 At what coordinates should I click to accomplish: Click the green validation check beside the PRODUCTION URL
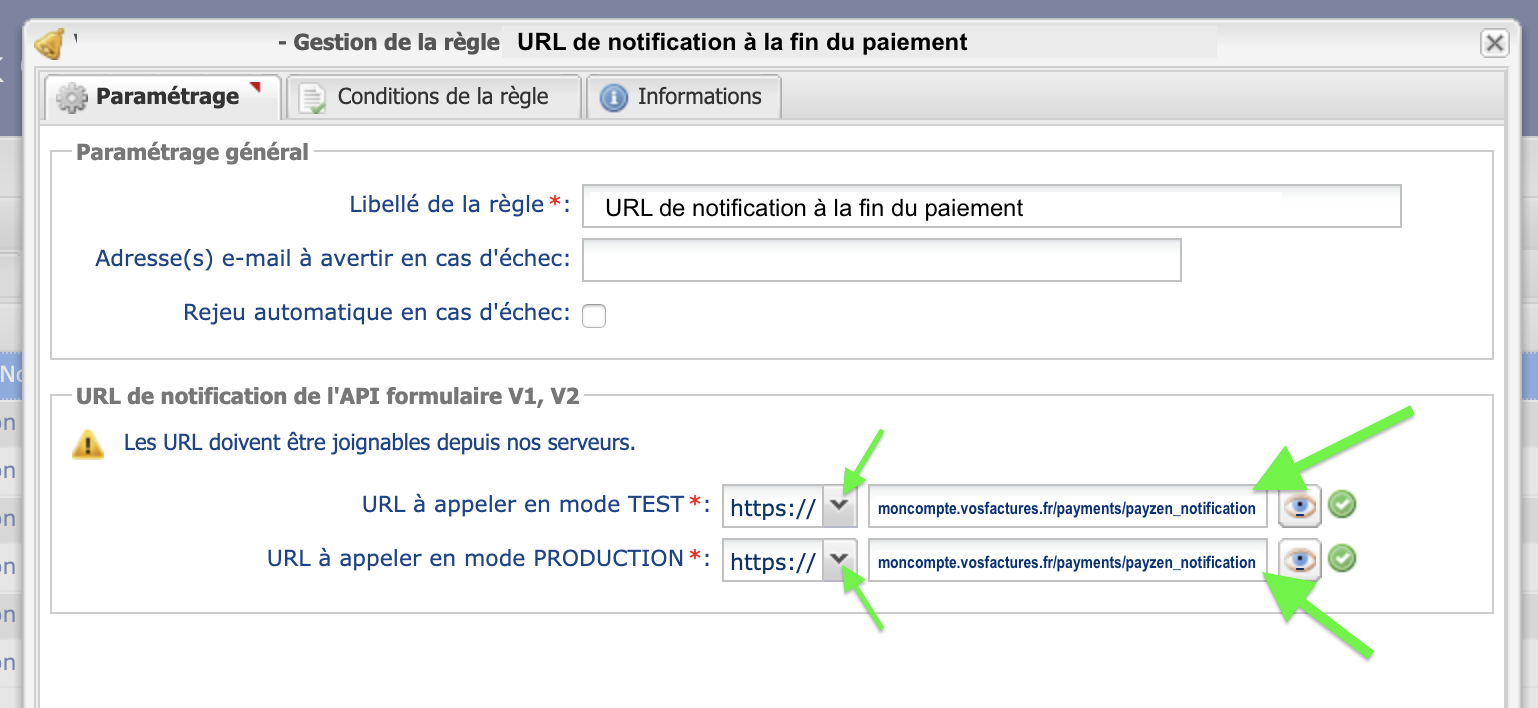tap(1341, 559)
